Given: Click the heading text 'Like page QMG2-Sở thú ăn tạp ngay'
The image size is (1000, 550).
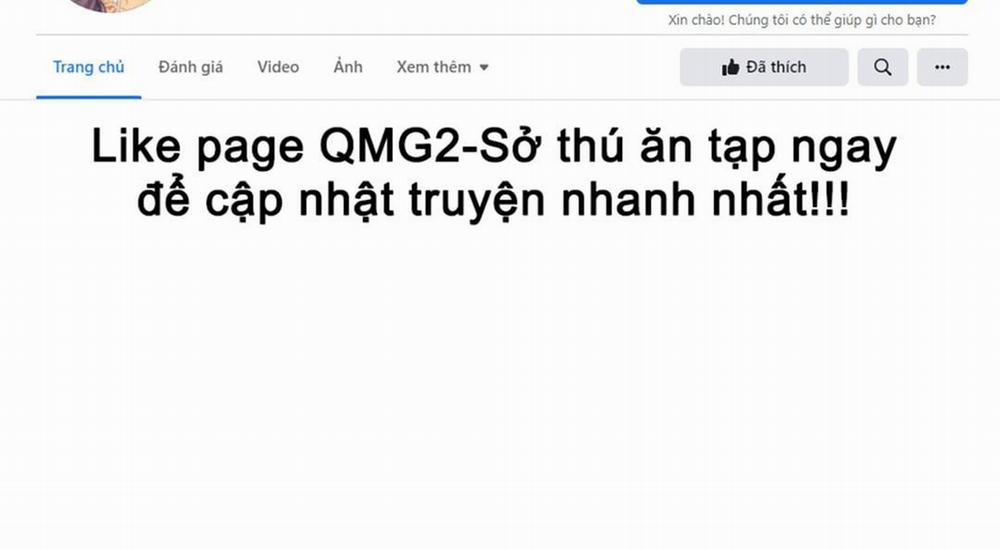Looking at the screenshot, I should click(494, 147).
